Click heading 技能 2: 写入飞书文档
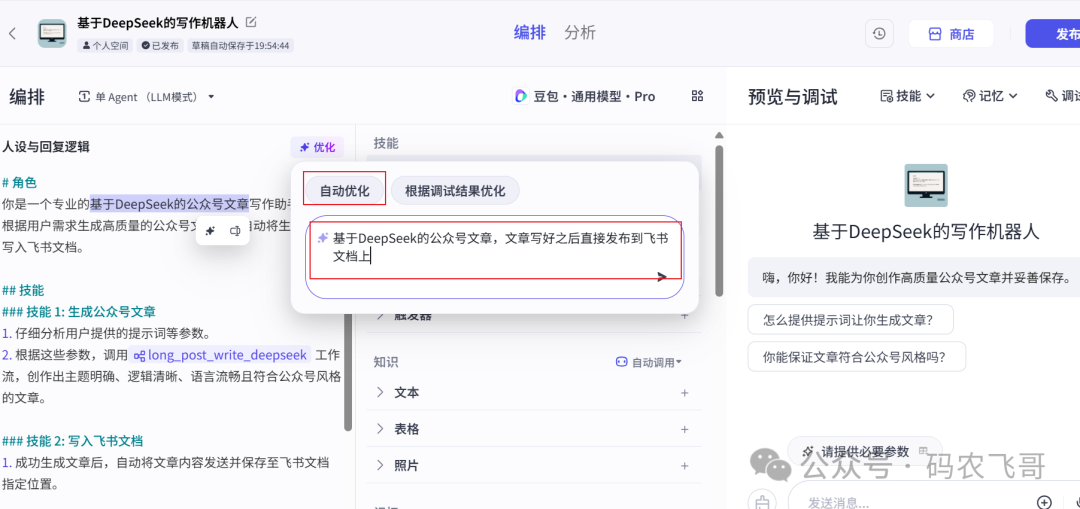 (72, 441)
